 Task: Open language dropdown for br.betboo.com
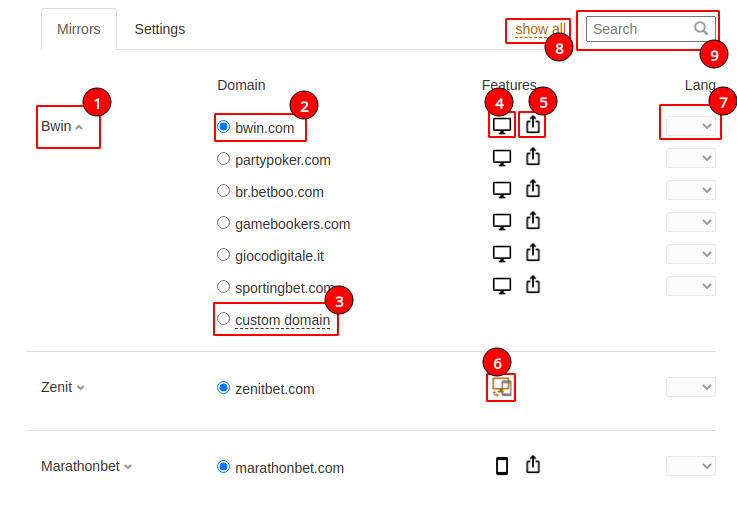[x=690, y=190]
